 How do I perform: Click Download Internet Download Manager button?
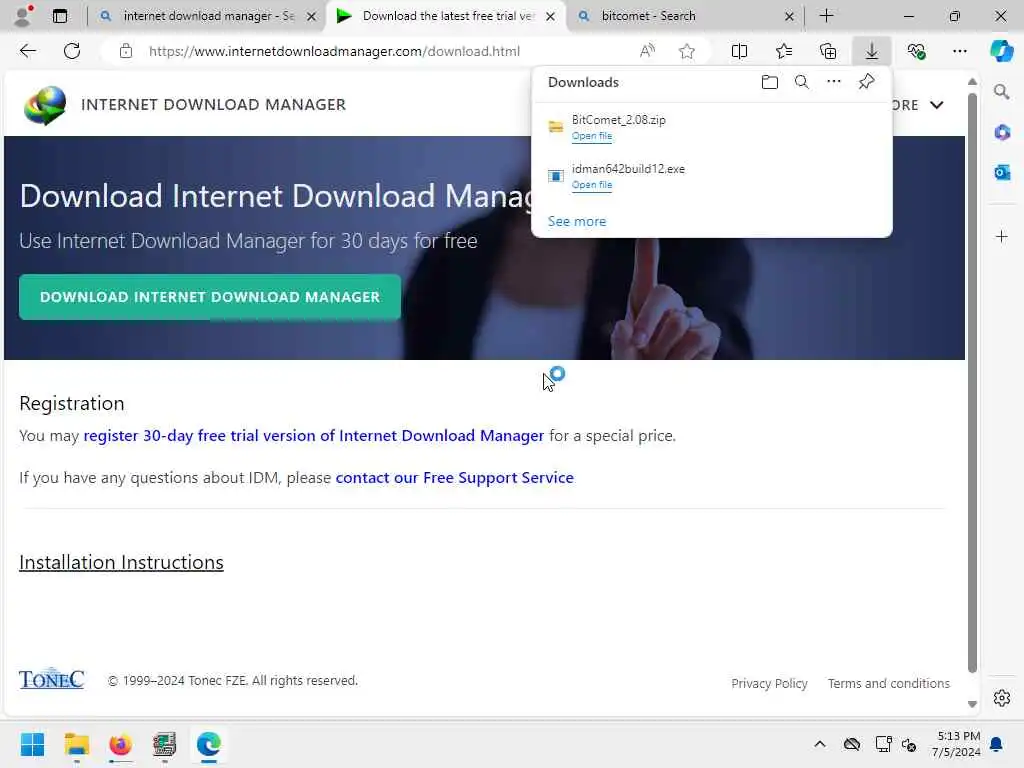210,297
